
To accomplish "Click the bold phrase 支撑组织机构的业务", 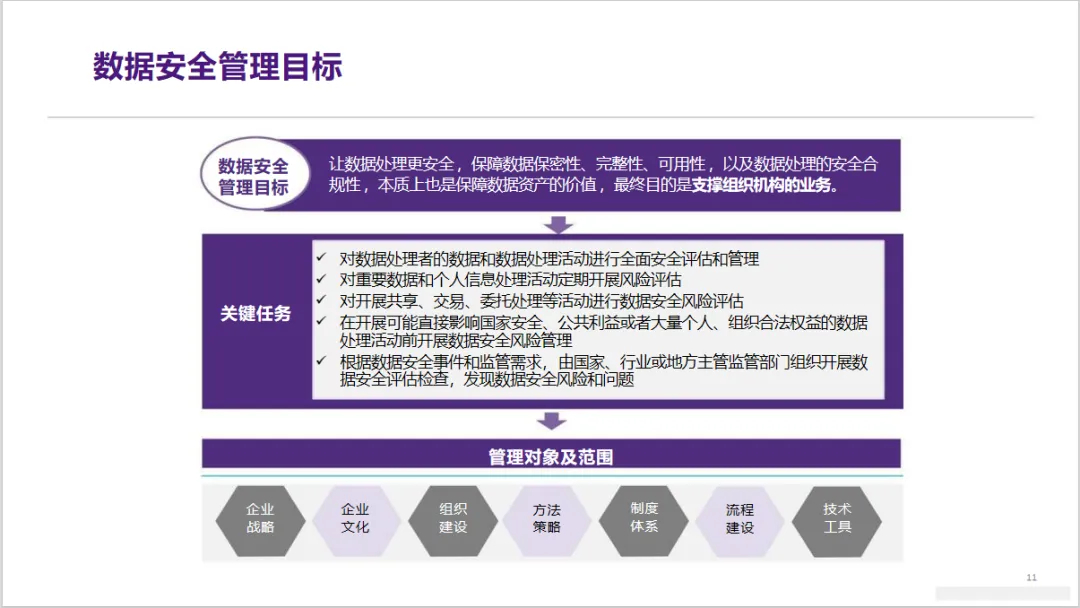I will [x=761, y=185].
